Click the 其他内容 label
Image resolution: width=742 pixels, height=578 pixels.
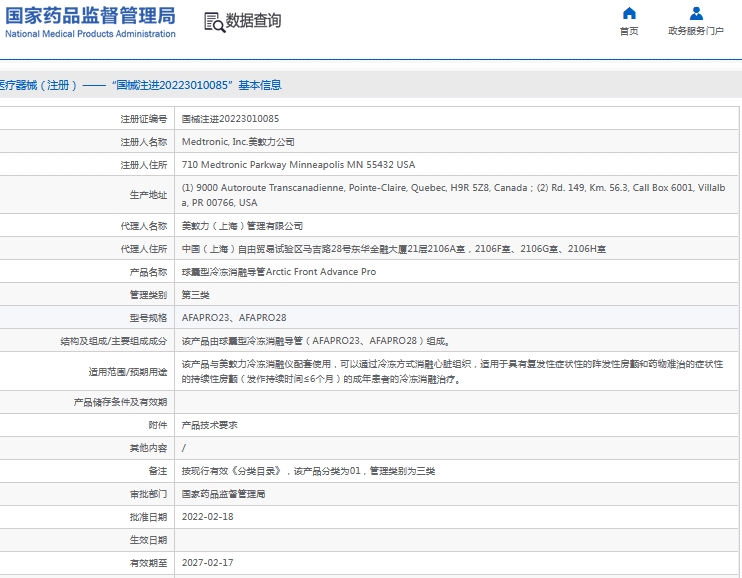(x=149, y=448)
